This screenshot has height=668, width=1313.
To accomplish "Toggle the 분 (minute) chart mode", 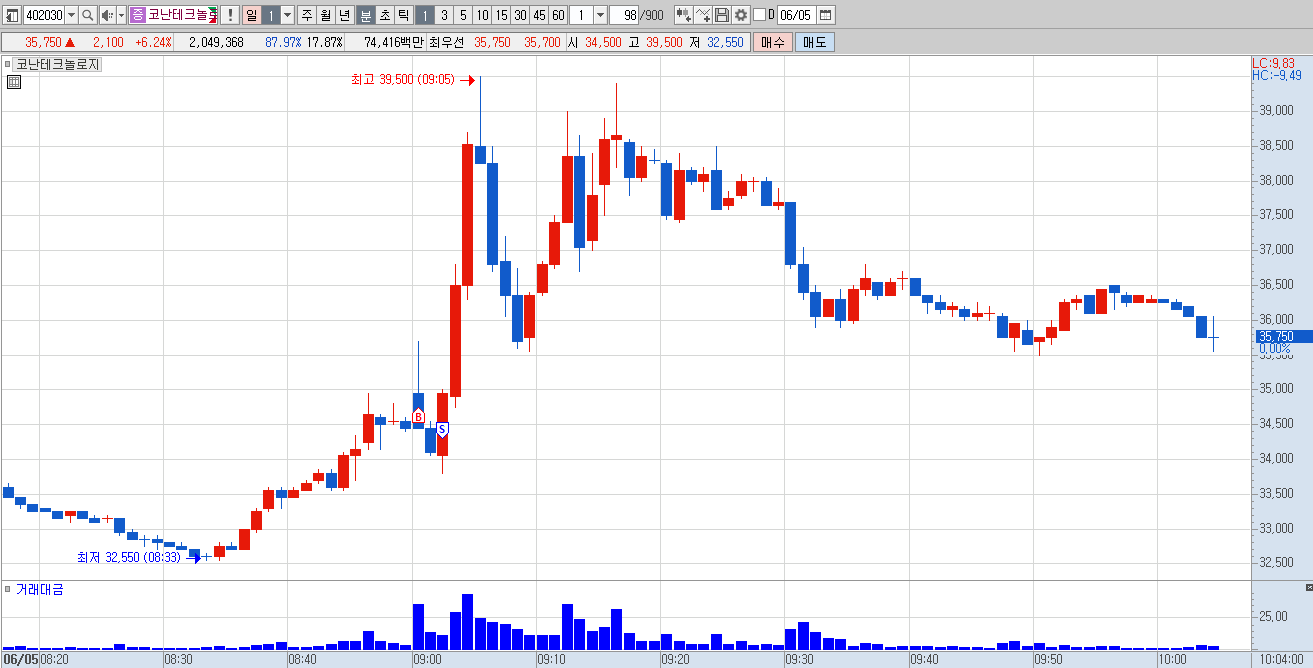I will tap(365, 15).
